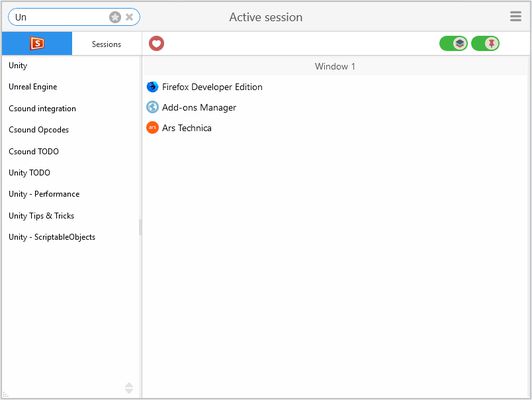Screen dimensions: 532x400
Task: Select the "Csound TODO" session
Action: (x=71, y=151)
